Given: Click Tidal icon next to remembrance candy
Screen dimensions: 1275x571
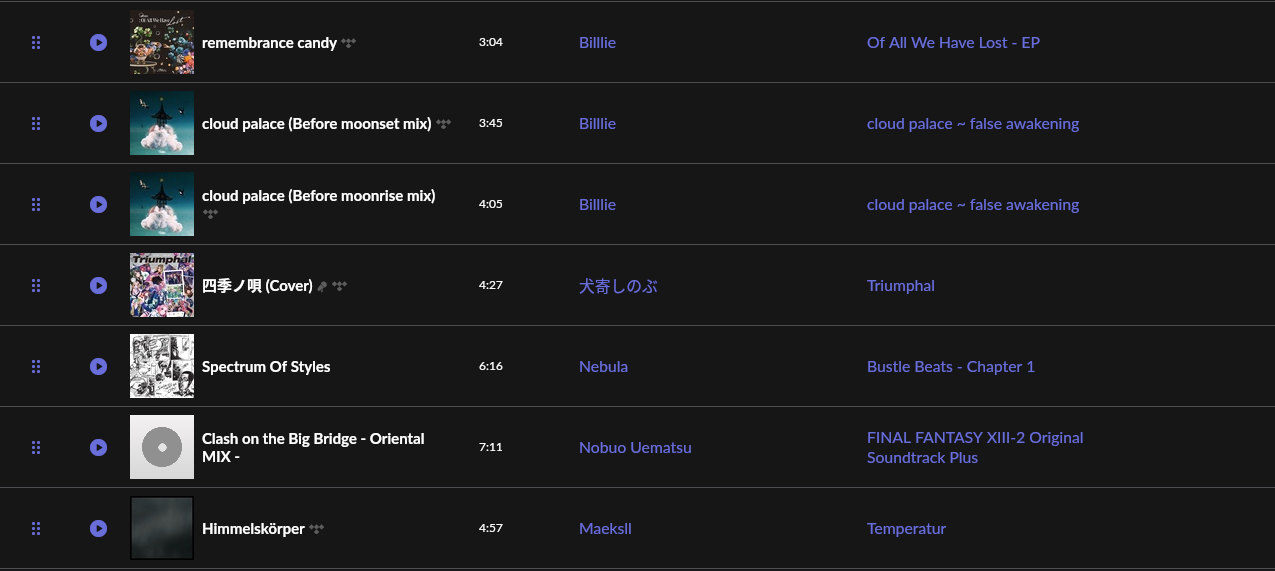Looking at the screenshot, I should click(349, 43).
